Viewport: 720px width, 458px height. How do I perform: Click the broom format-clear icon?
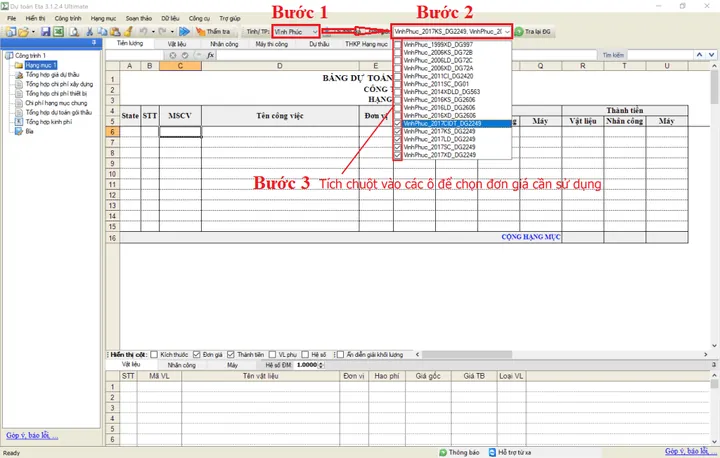tap(128, 32)
